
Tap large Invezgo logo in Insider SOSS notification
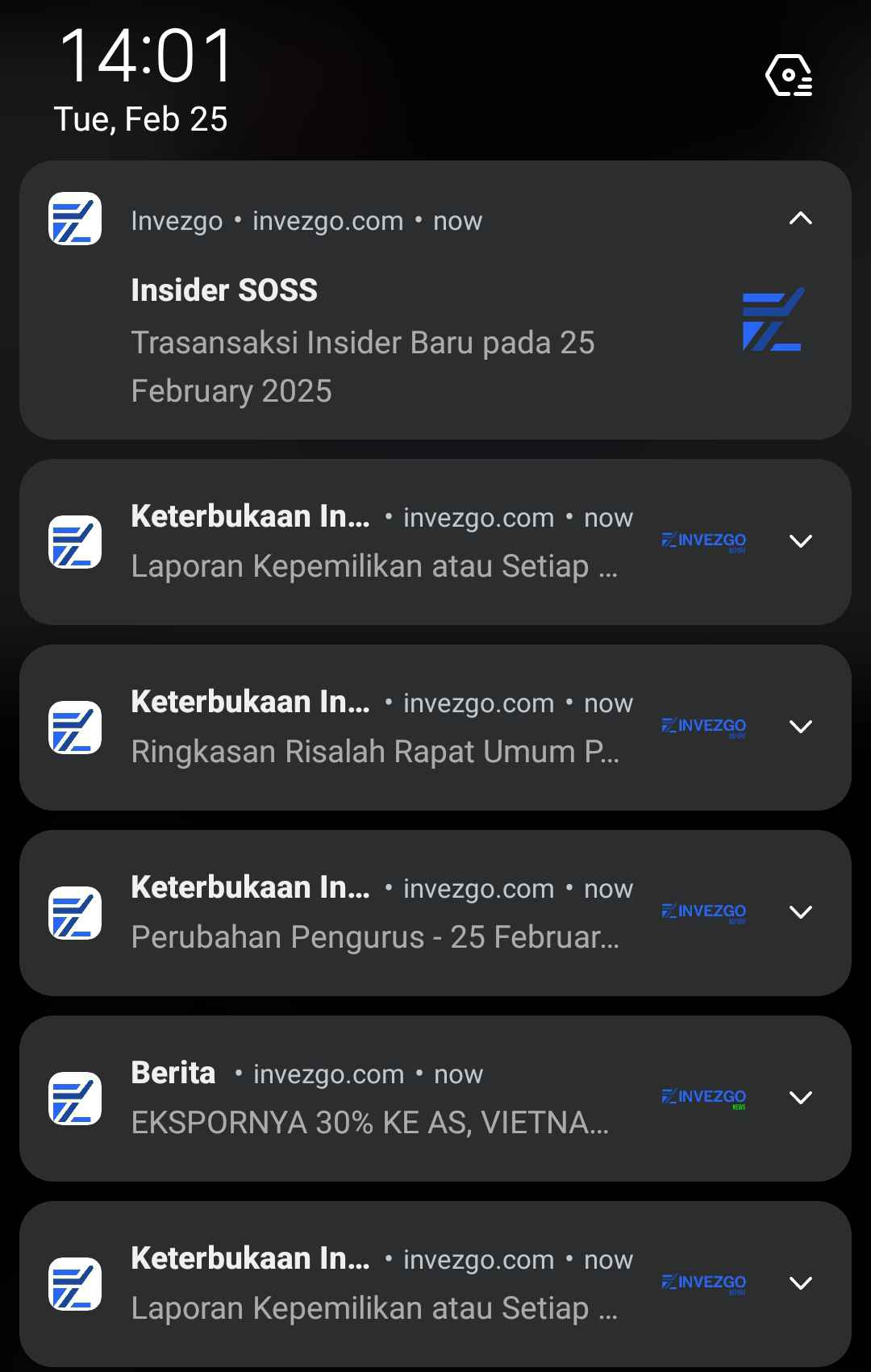tap(773, 319)
